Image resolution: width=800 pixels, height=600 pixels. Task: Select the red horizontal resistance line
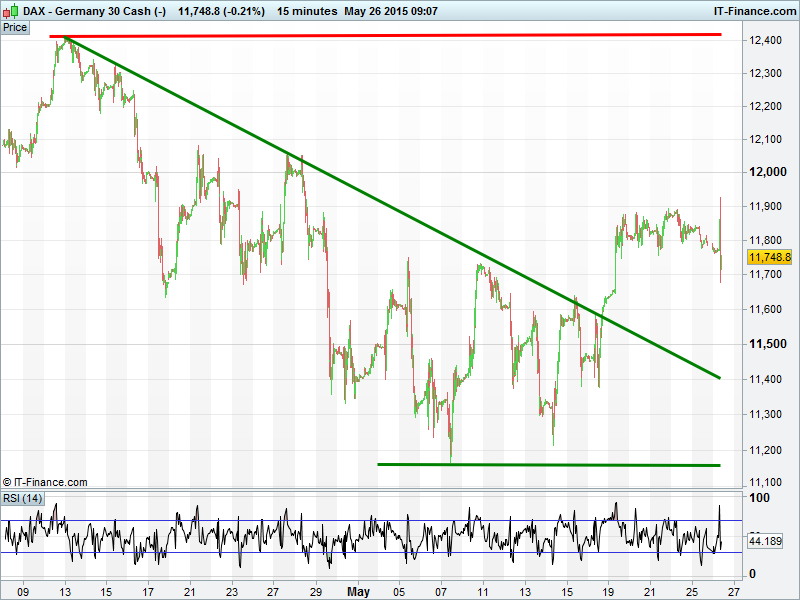(x=400, y=35)
